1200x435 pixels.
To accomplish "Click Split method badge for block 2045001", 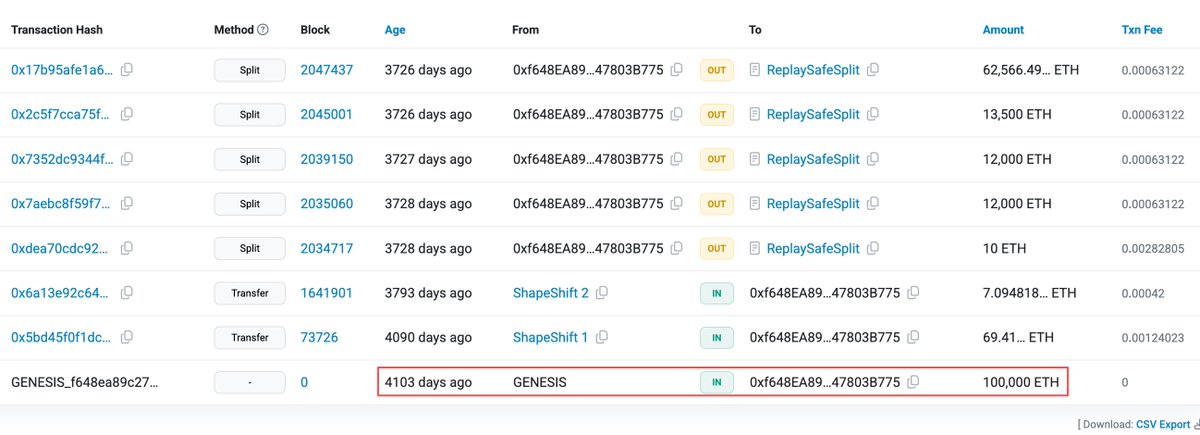I will [249, 114].
